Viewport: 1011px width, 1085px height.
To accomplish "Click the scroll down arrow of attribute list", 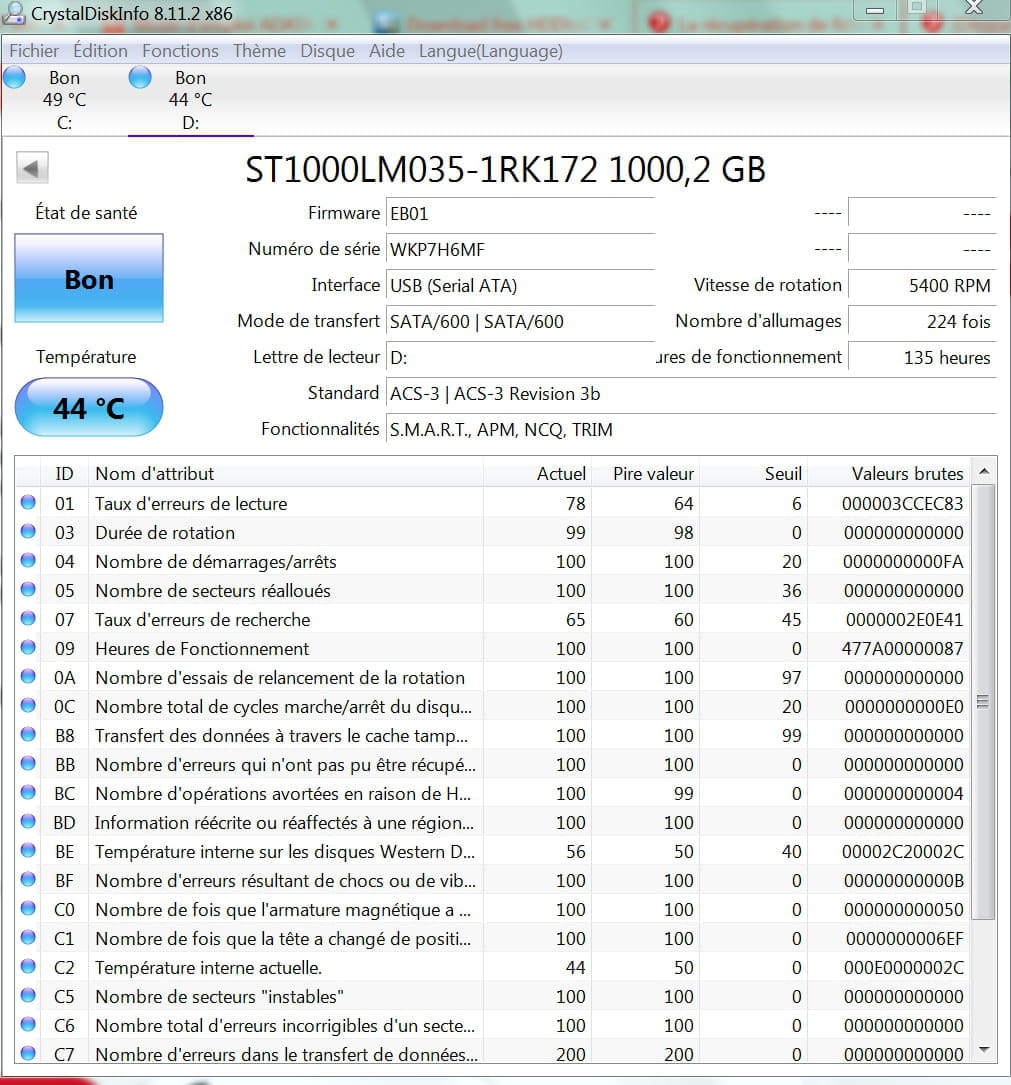I will click(x=983, y=1050).
